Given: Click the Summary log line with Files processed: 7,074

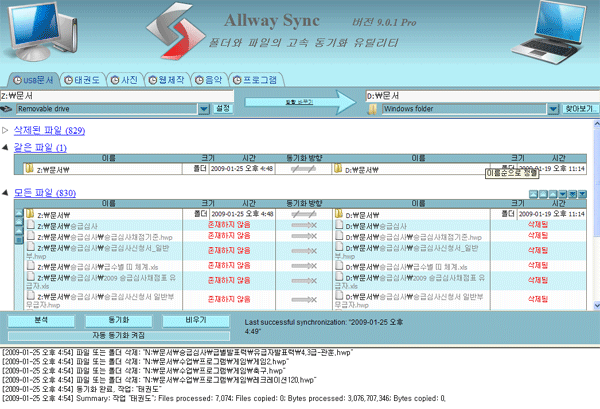Looking at the screenshot, I should click(x=224, y=398).
